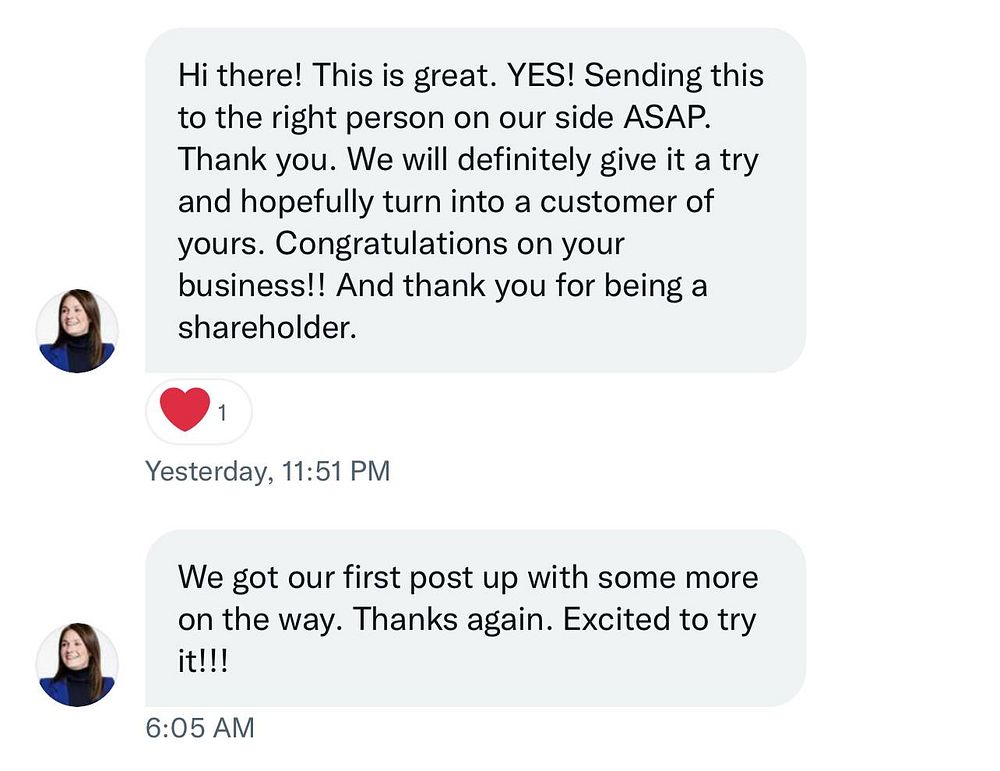1000x771 pixels.
Task: Click the red heart reaction icon
Action: pos(184,409)
